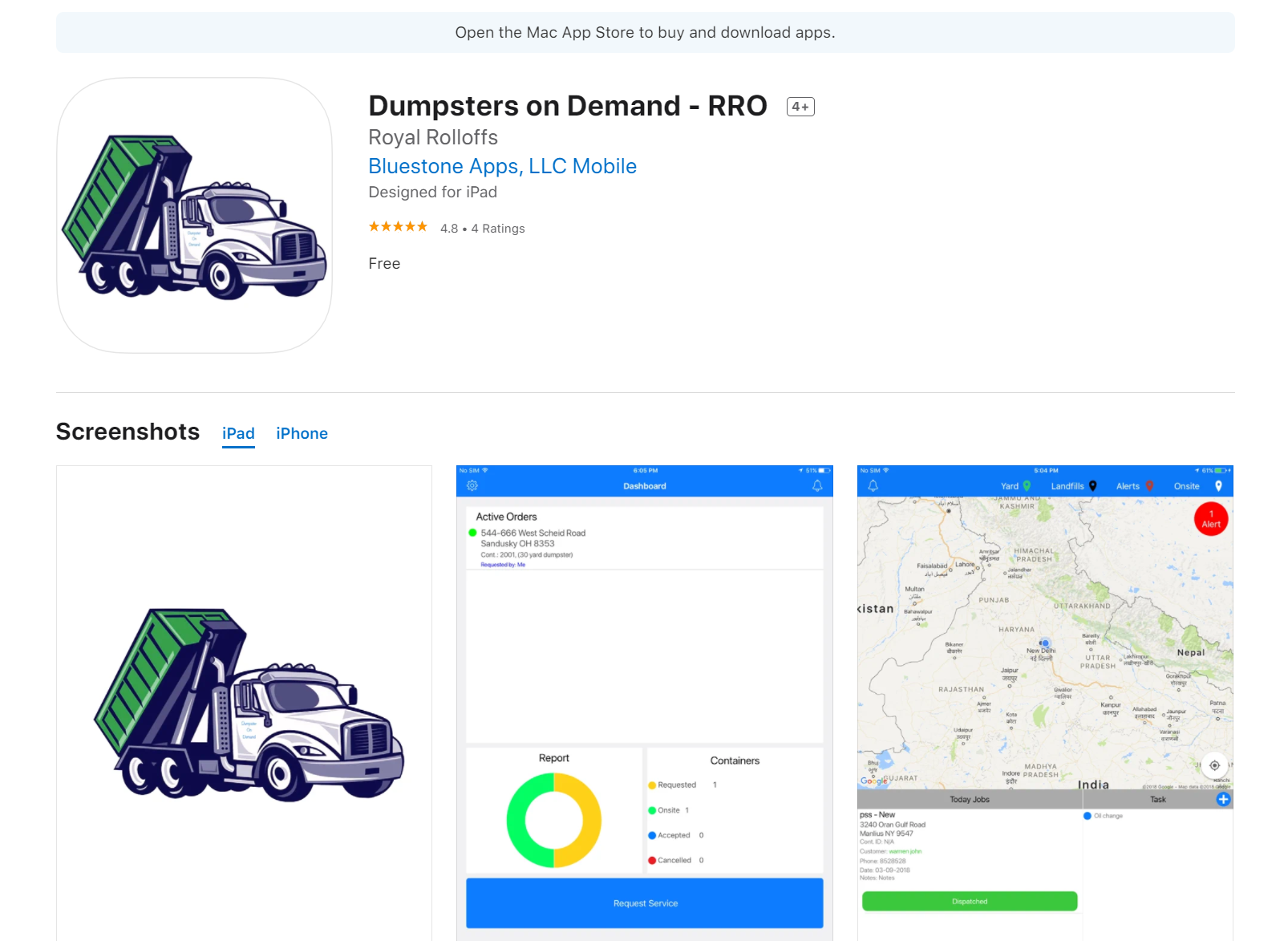Click the 'Active Orders' heading
The image size is (1288, 941).
click(x=506, y=517)
